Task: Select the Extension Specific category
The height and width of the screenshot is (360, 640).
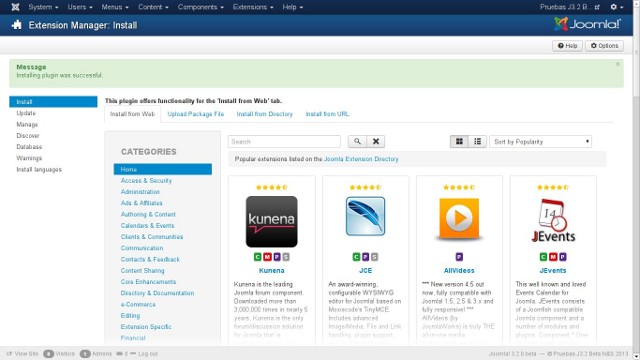Action: tap(146, 327)
